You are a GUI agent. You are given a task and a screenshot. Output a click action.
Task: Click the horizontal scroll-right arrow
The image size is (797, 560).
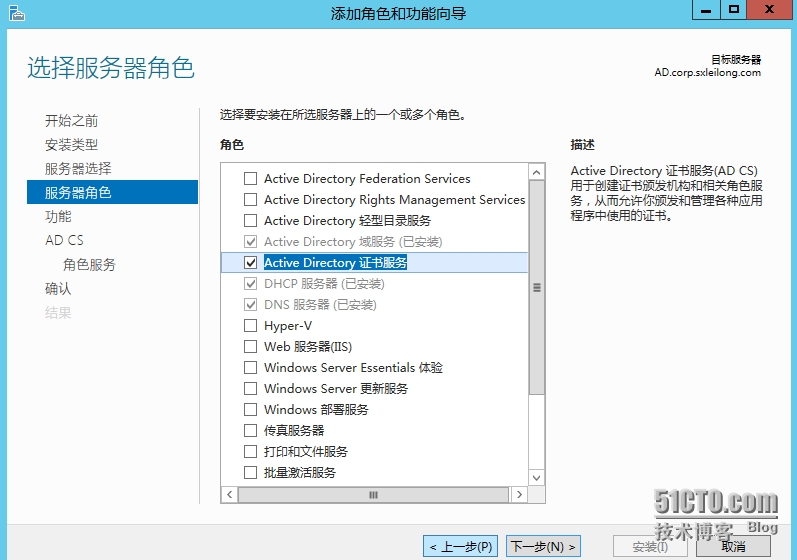(x=519, y=494)
